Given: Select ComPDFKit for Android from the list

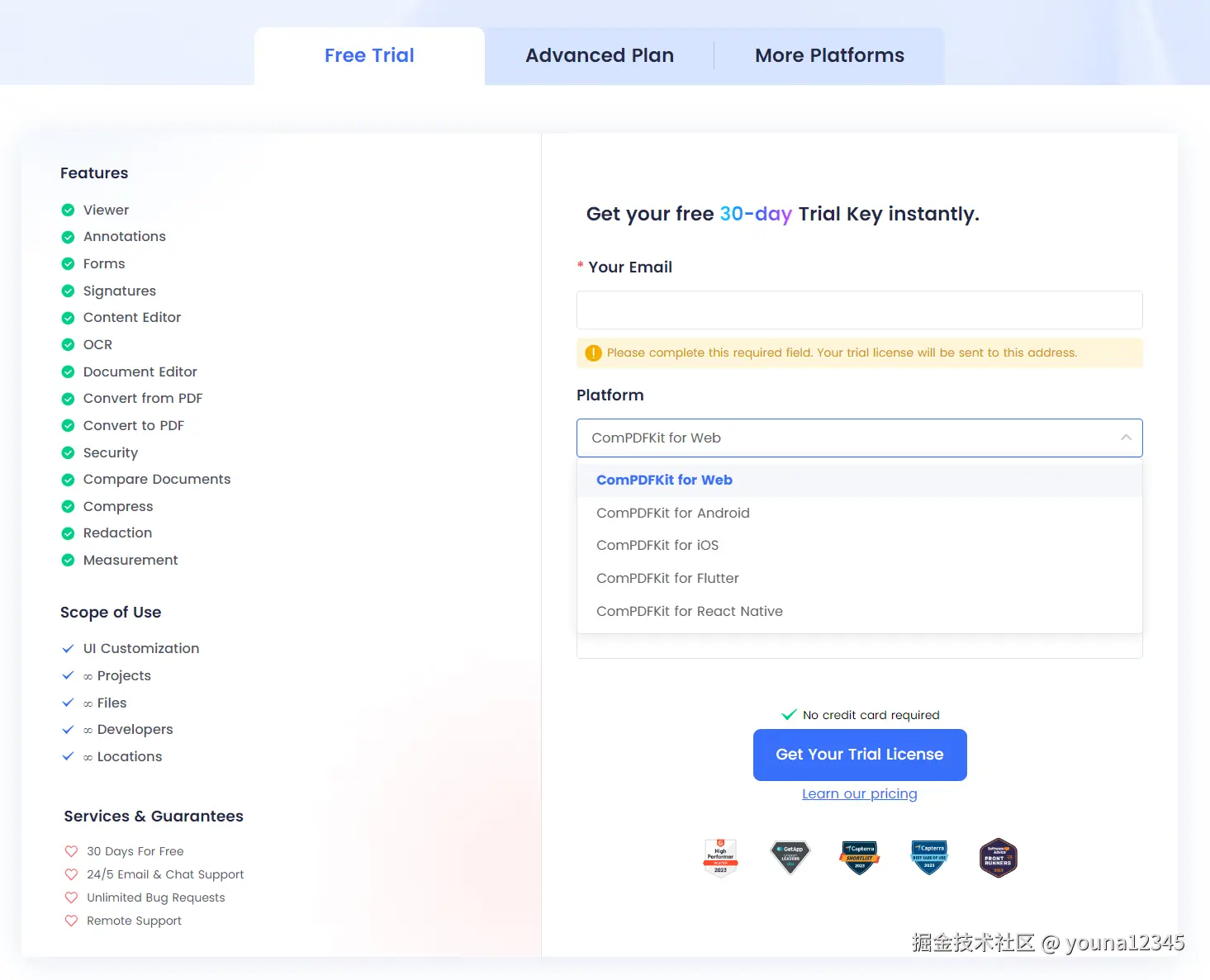Looking at the screenshot, I should coord(673,513).
